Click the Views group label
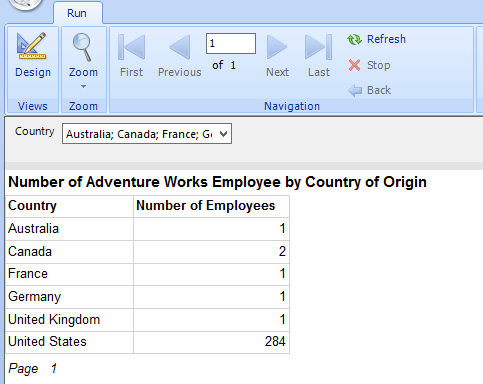483x384 pixels. 33,106
